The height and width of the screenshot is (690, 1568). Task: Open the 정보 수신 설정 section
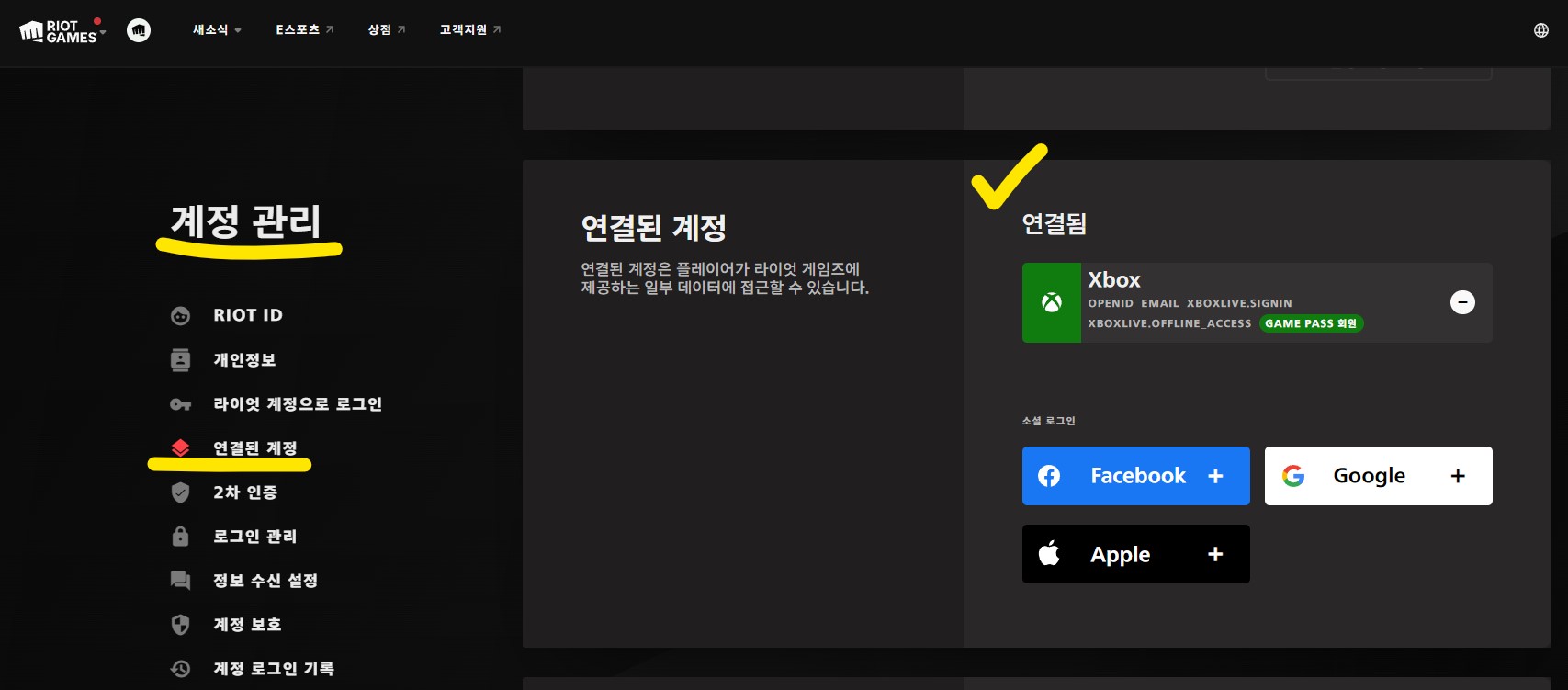[265, 581]
